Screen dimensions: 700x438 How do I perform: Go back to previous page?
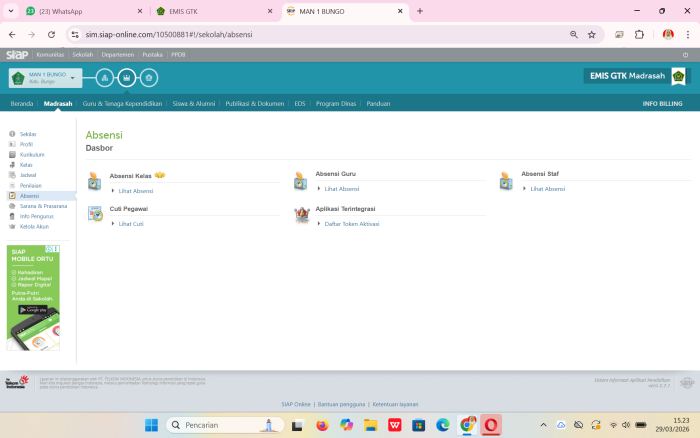pos(12,34)
